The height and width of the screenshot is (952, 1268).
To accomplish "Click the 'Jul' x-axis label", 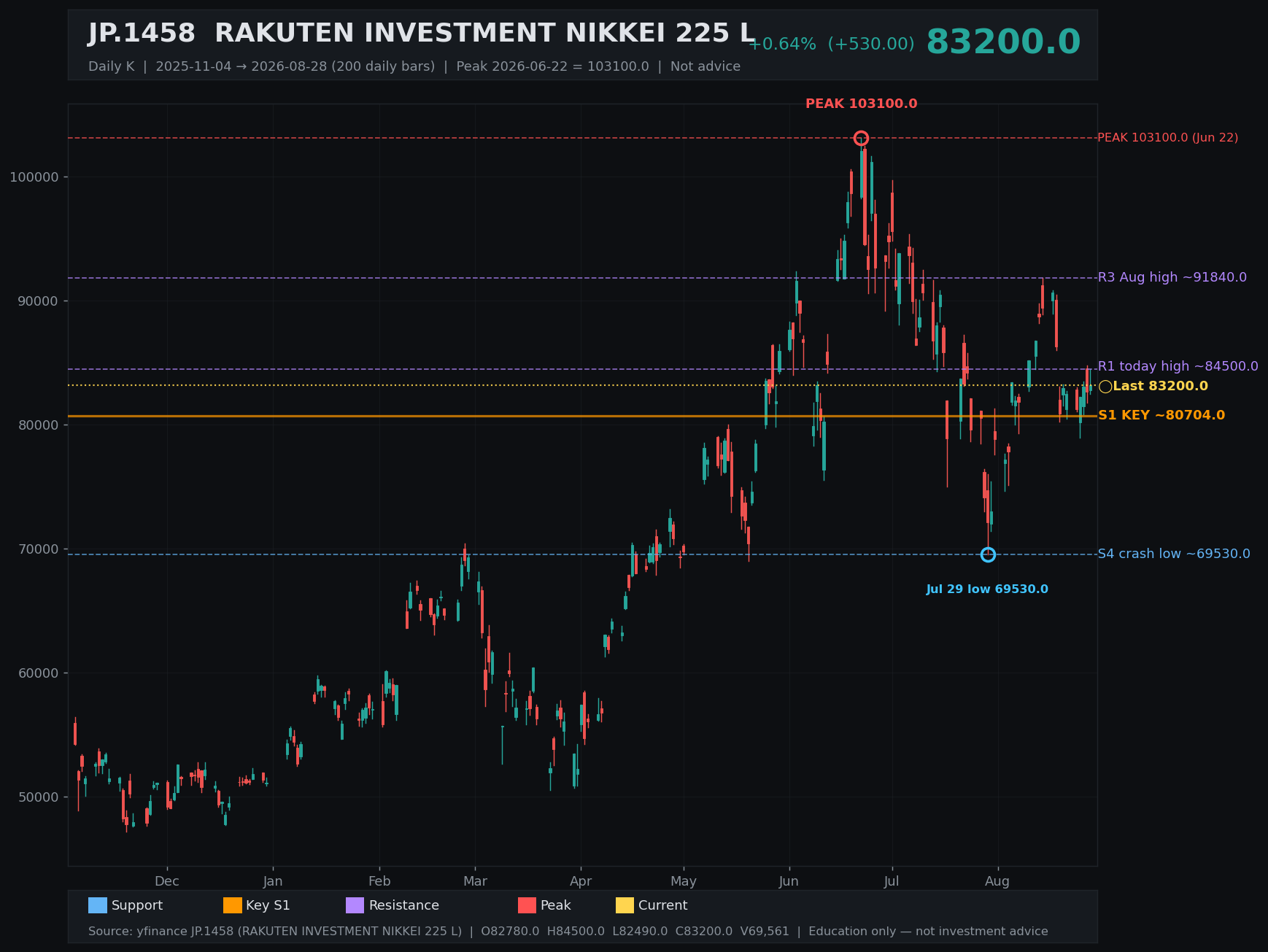I will coord(892,881).
